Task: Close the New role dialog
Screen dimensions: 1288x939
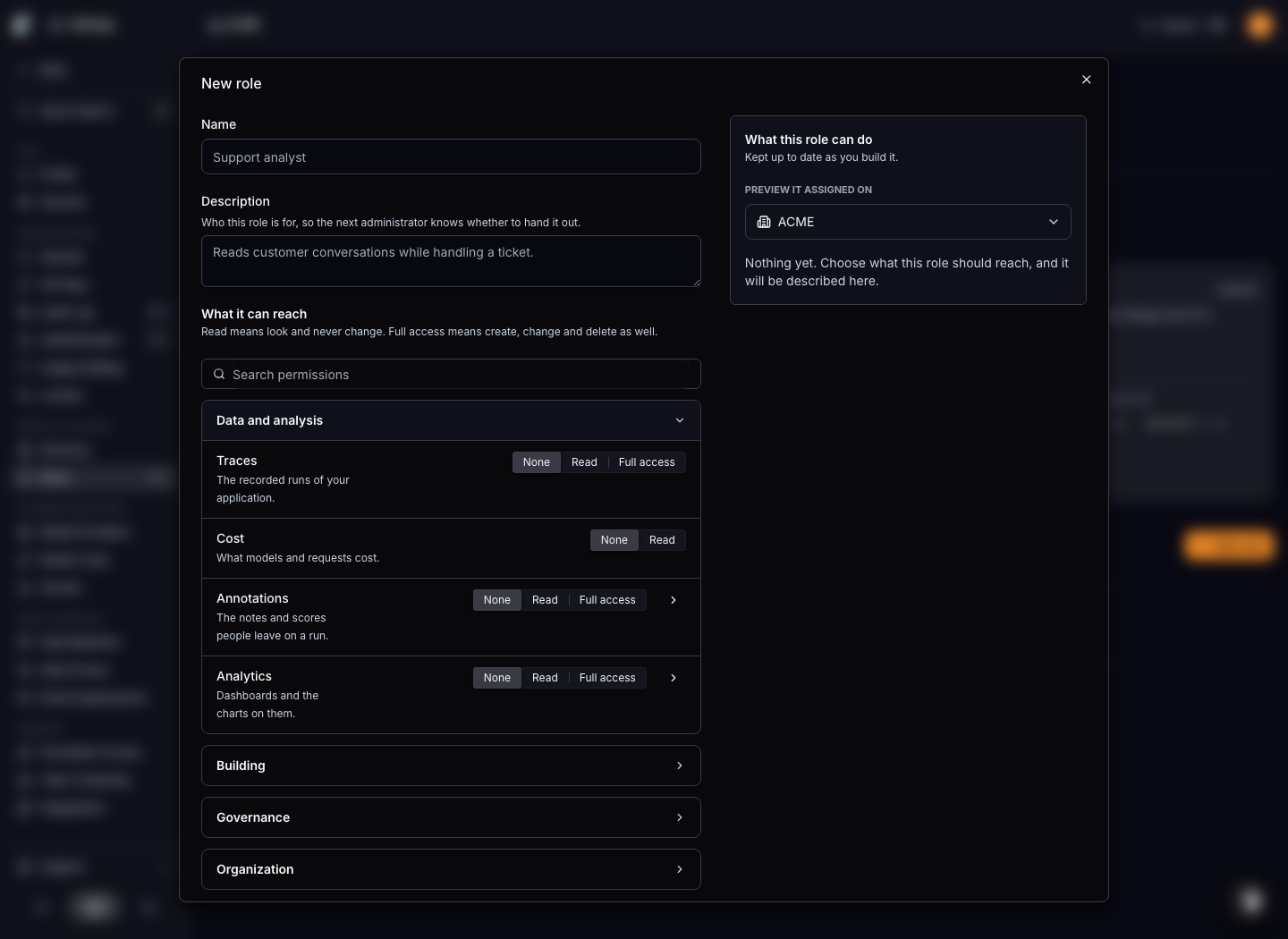Action: tap(1087, 80)
